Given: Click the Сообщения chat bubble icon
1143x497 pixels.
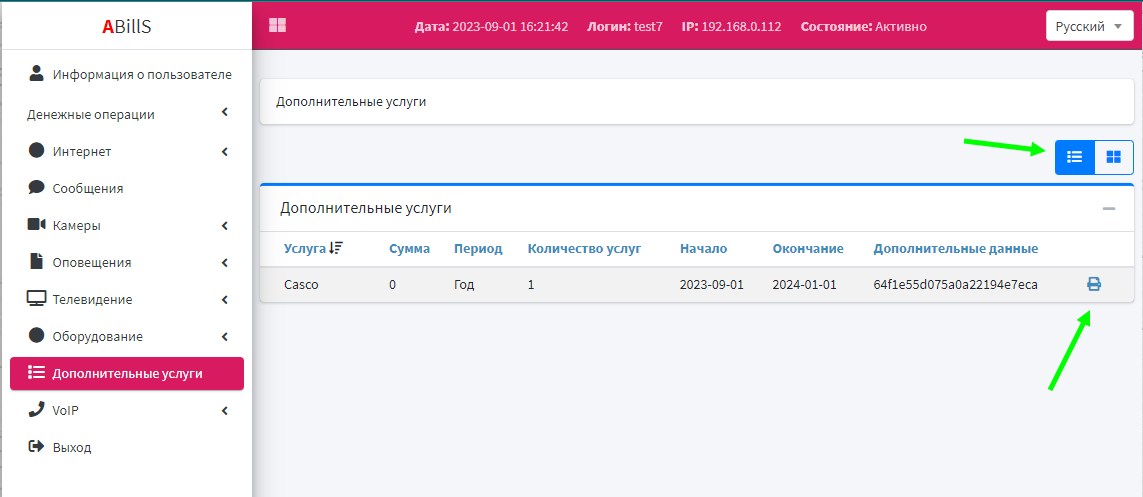Looking at the screenshot, I should (36, 187).
